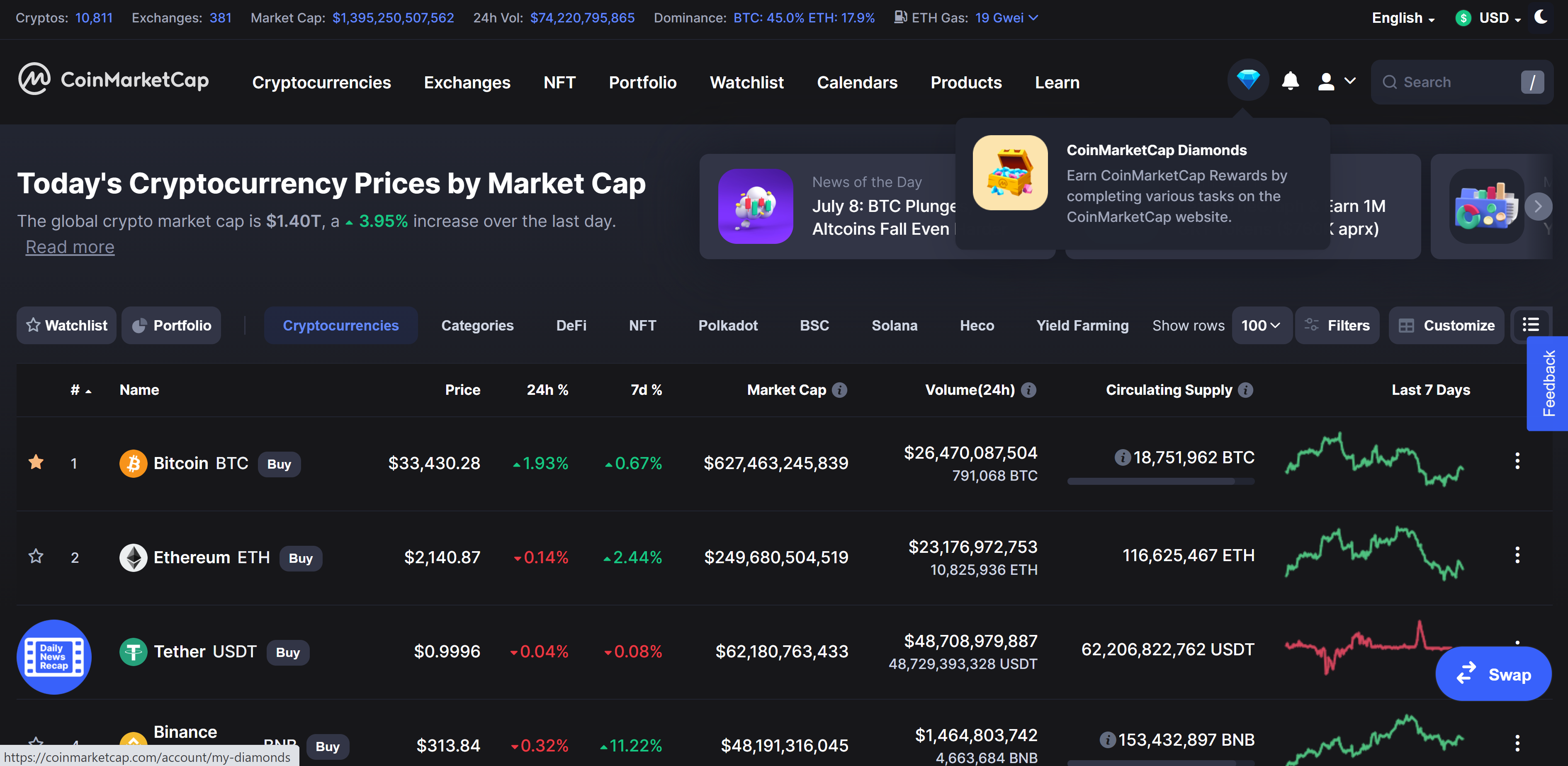
Task: Open the USD currency dropdown
Action: coord(1488,18)
